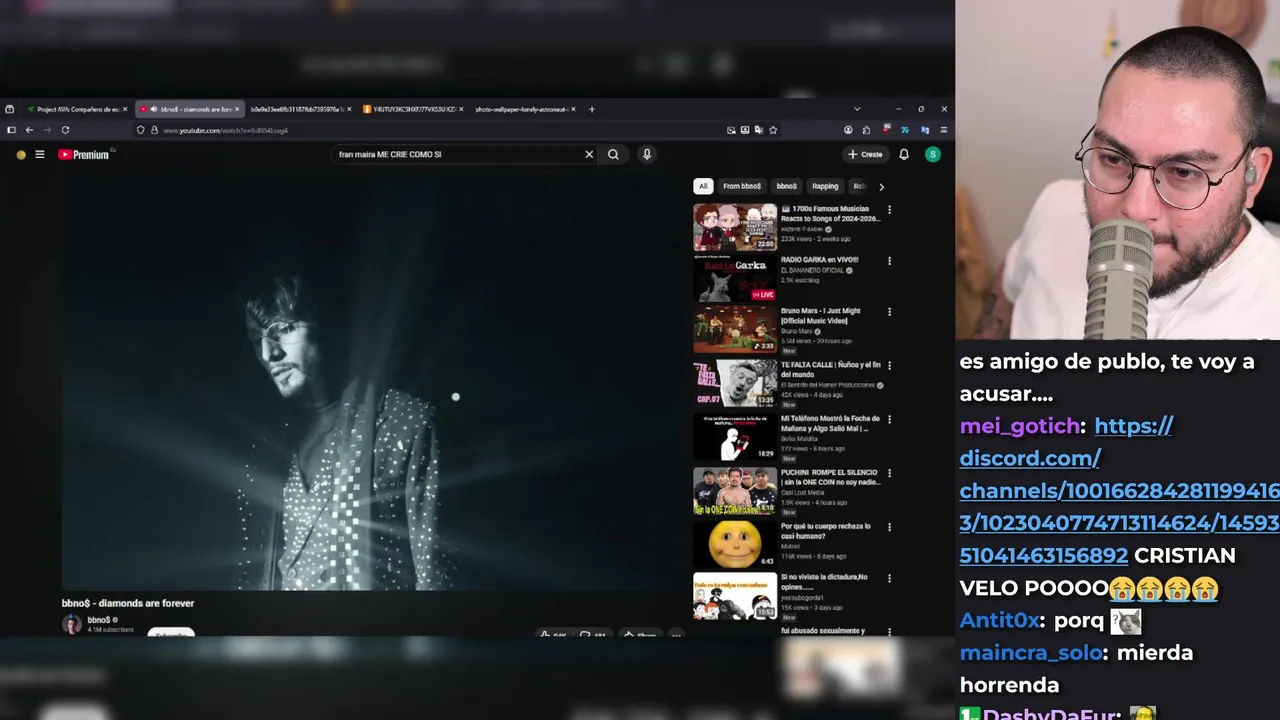Open the tab list icon left of tabs
The image size is (1280, 720).
pyautogui.click(x=9, y=109)
